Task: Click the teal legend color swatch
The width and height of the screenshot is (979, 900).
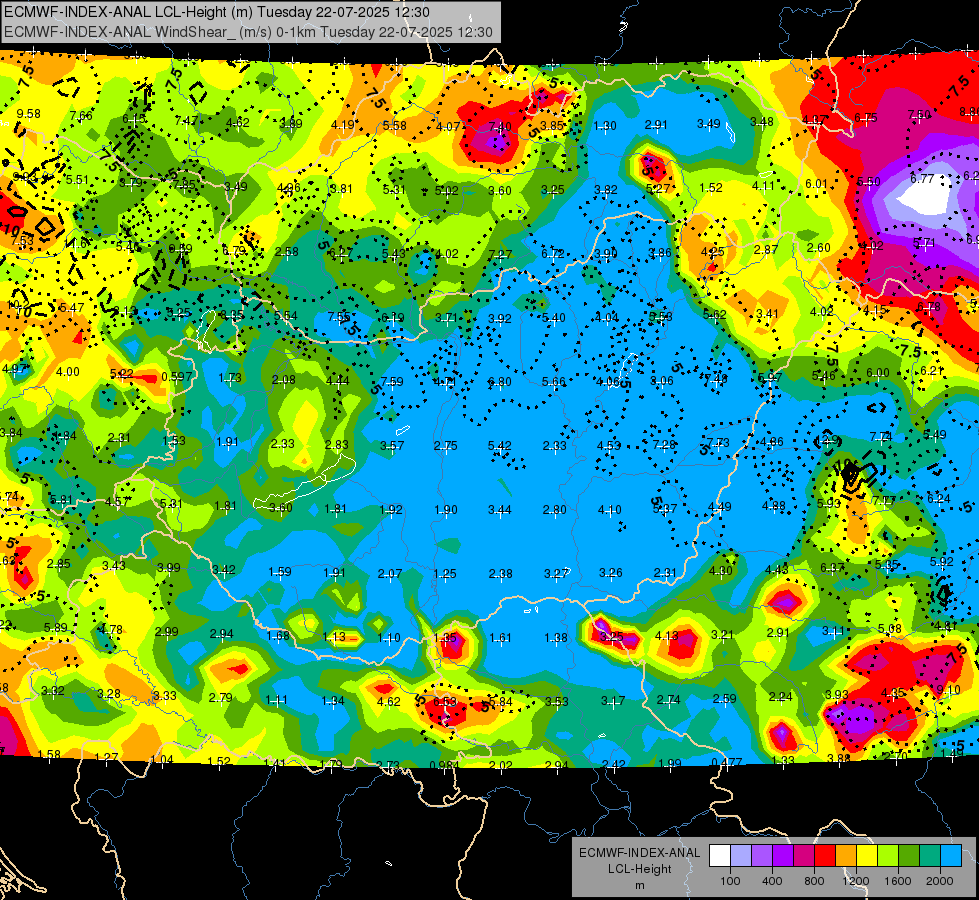Action: pos(930,856)
